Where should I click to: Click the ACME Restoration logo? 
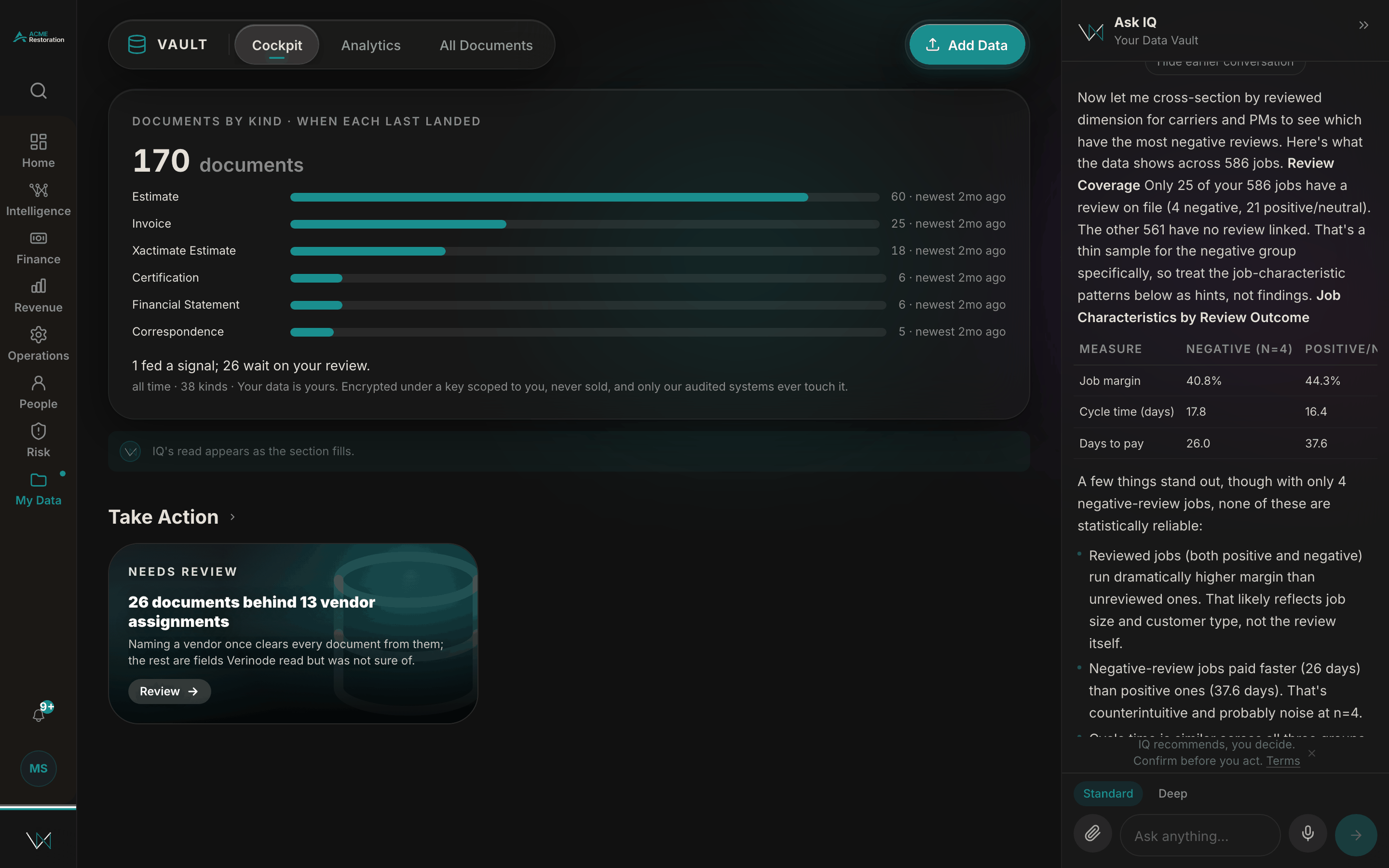click(39, 37)
